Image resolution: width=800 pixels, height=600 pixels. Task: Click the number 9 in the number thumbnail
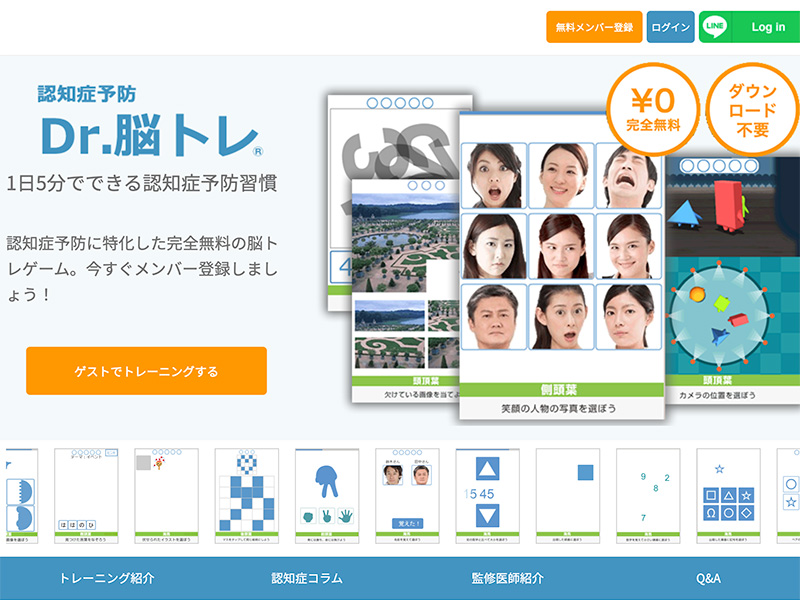pos(643,476)
